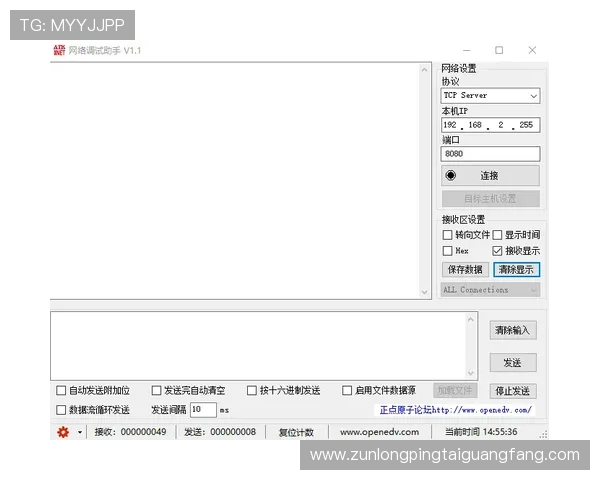The height and width of the screenshot is (480, 600).
Task: Click the 停止发送 button
Action: click(x=513, y=391)
